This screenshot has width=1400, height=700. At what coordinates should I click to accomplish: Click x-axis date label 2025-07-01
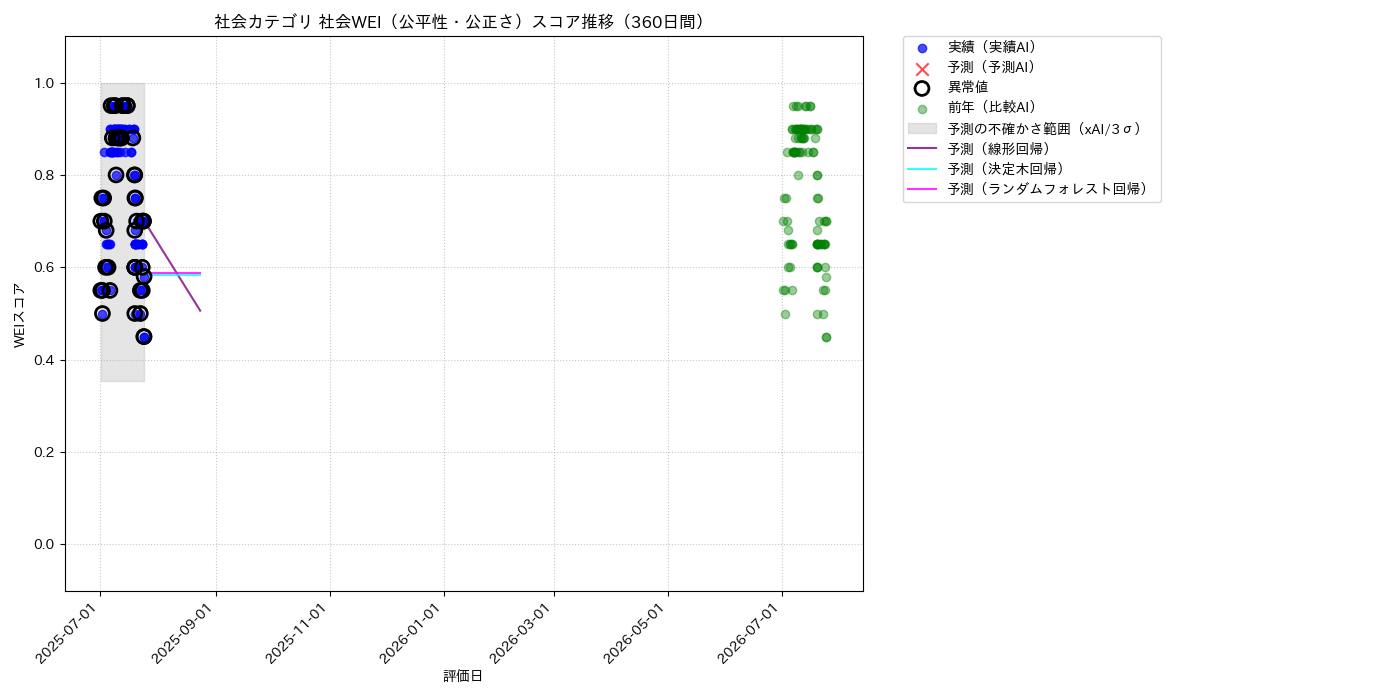pos(70,633)
